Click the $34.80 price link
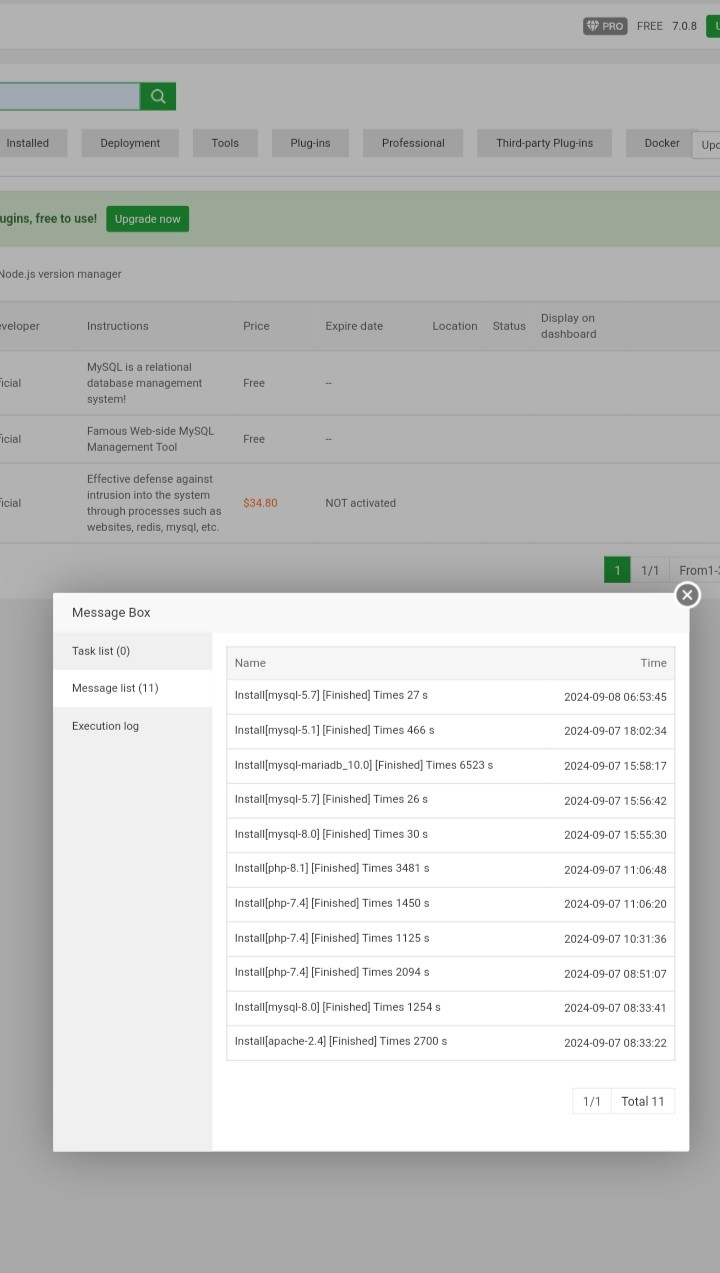 point(260,503)
